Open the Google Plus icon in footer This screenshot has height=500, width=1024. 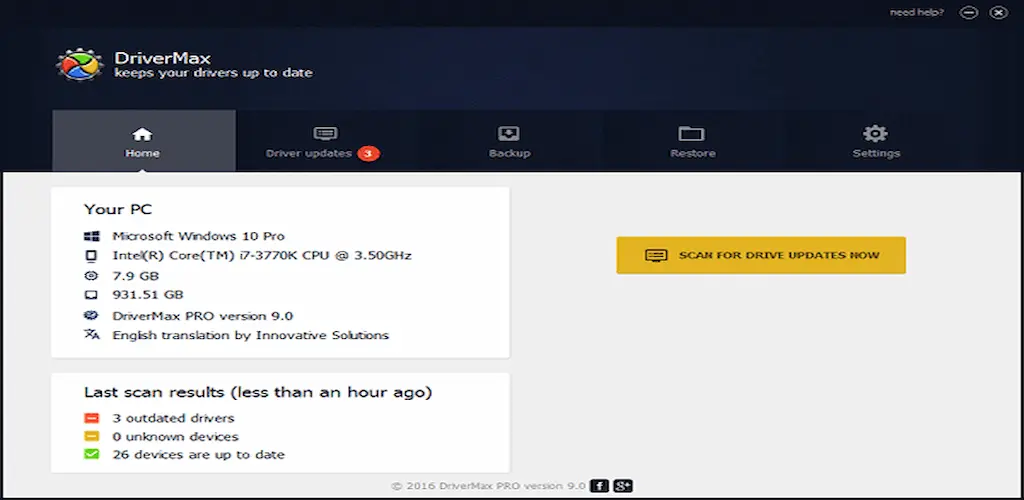pyautogui.click(x=623, y=486)
